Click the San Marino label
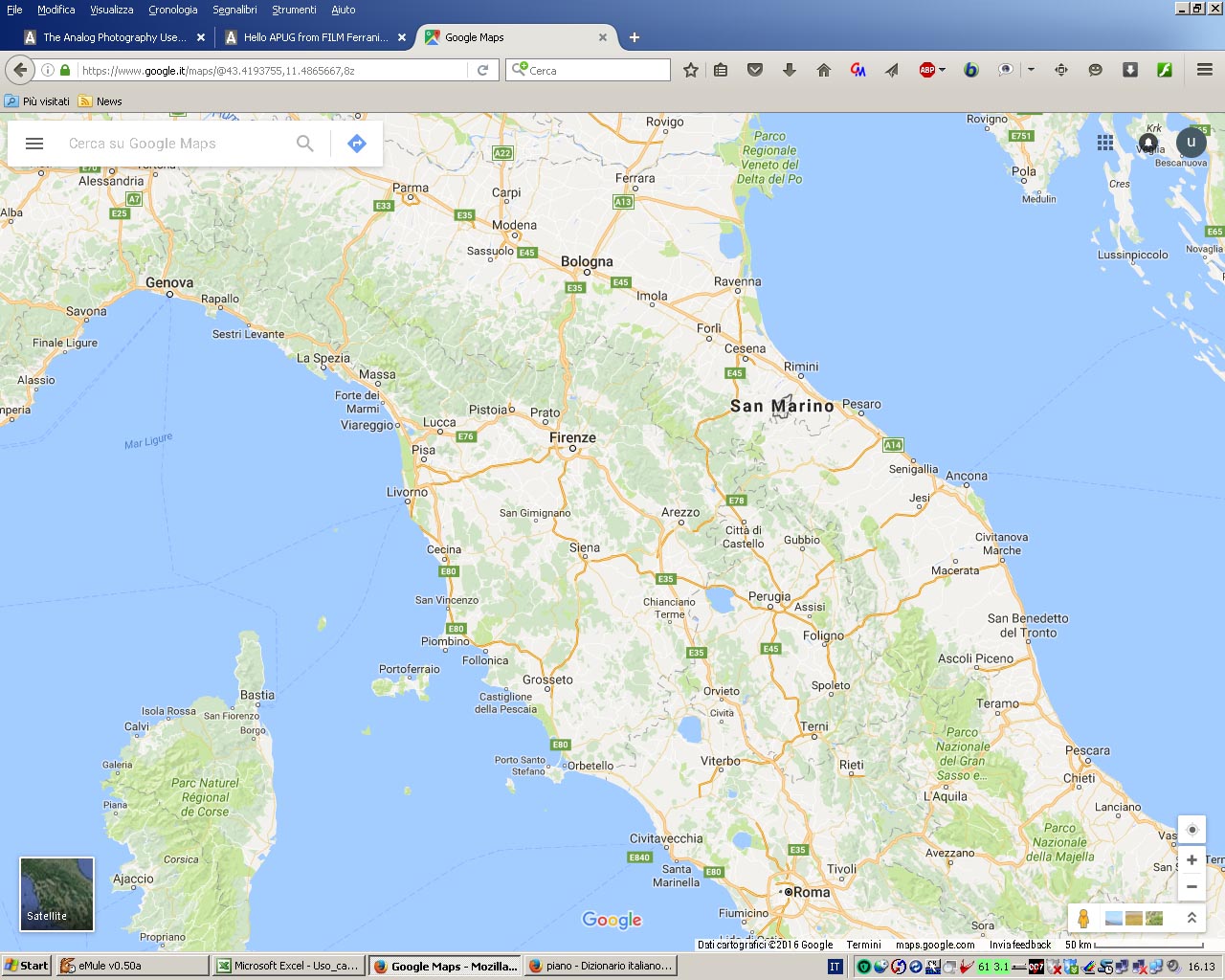 point(782,406)
